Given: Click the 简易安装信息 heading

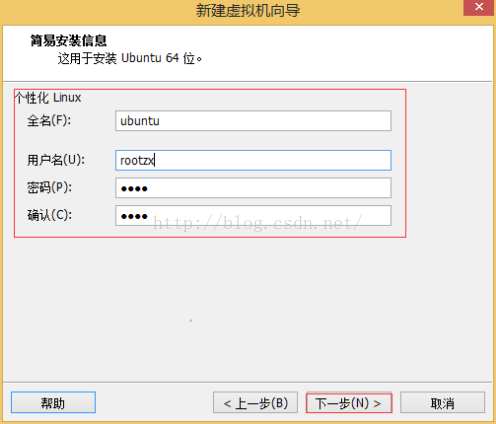Looking at the screenshot, I should point(69,41).
